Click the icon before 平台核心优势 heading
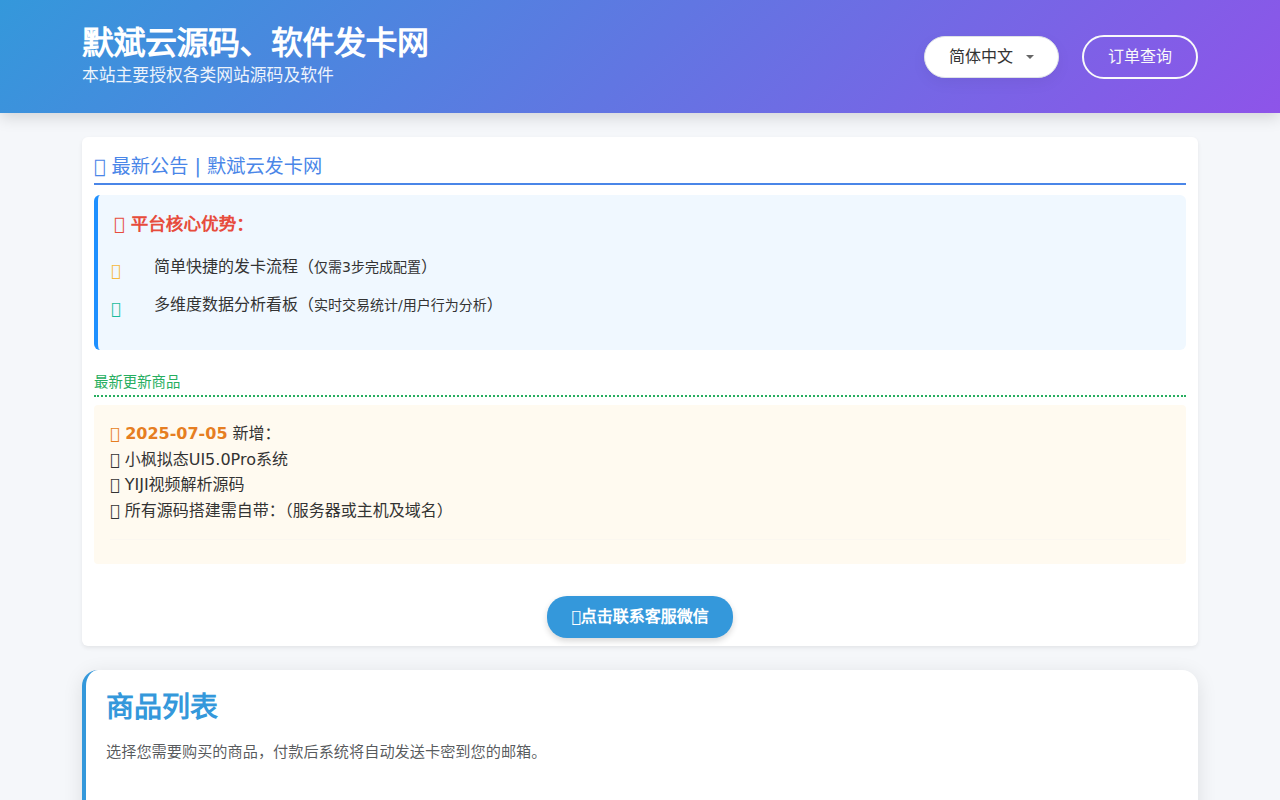The height and width of the screenshot is (800, 1280). click(x=118, y=224)
